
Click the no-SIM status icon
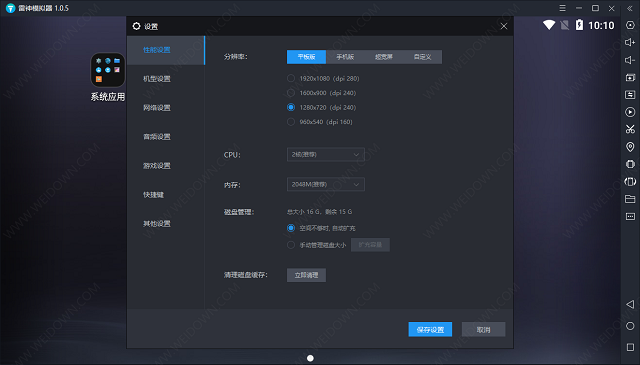(x=564, y=25)
